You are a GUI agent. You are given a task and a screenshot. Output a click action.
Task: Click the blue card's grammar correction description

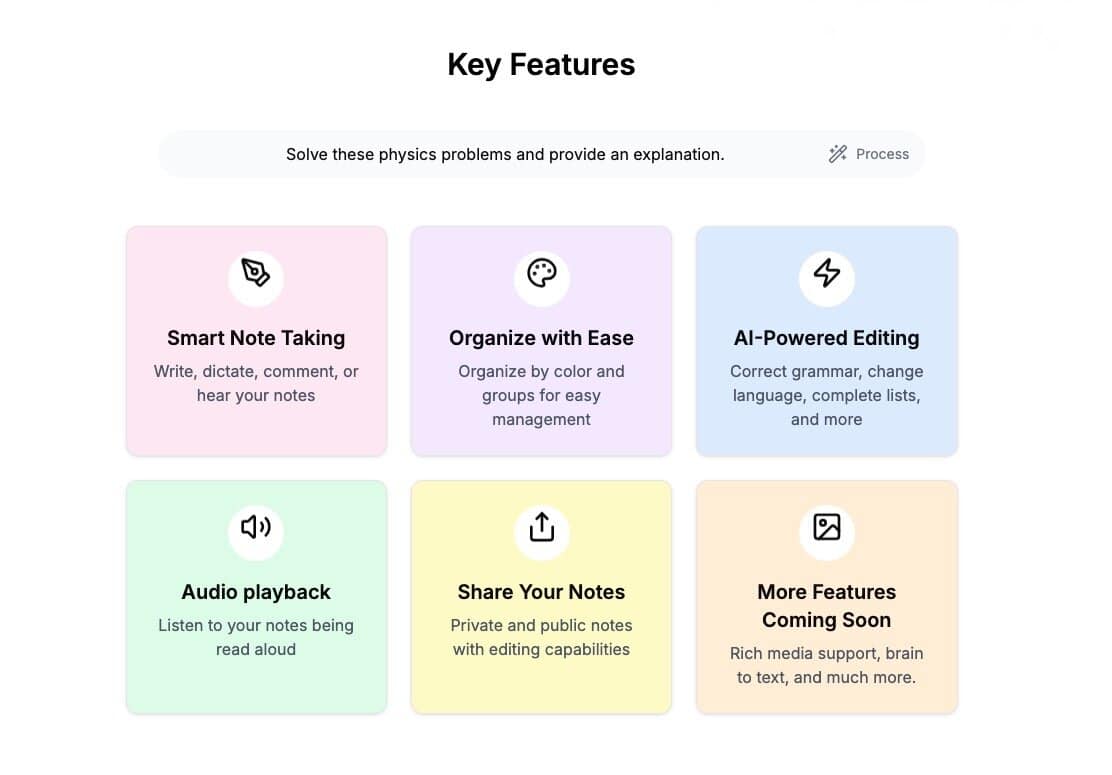pyautogui.click(x=826, y=395)
